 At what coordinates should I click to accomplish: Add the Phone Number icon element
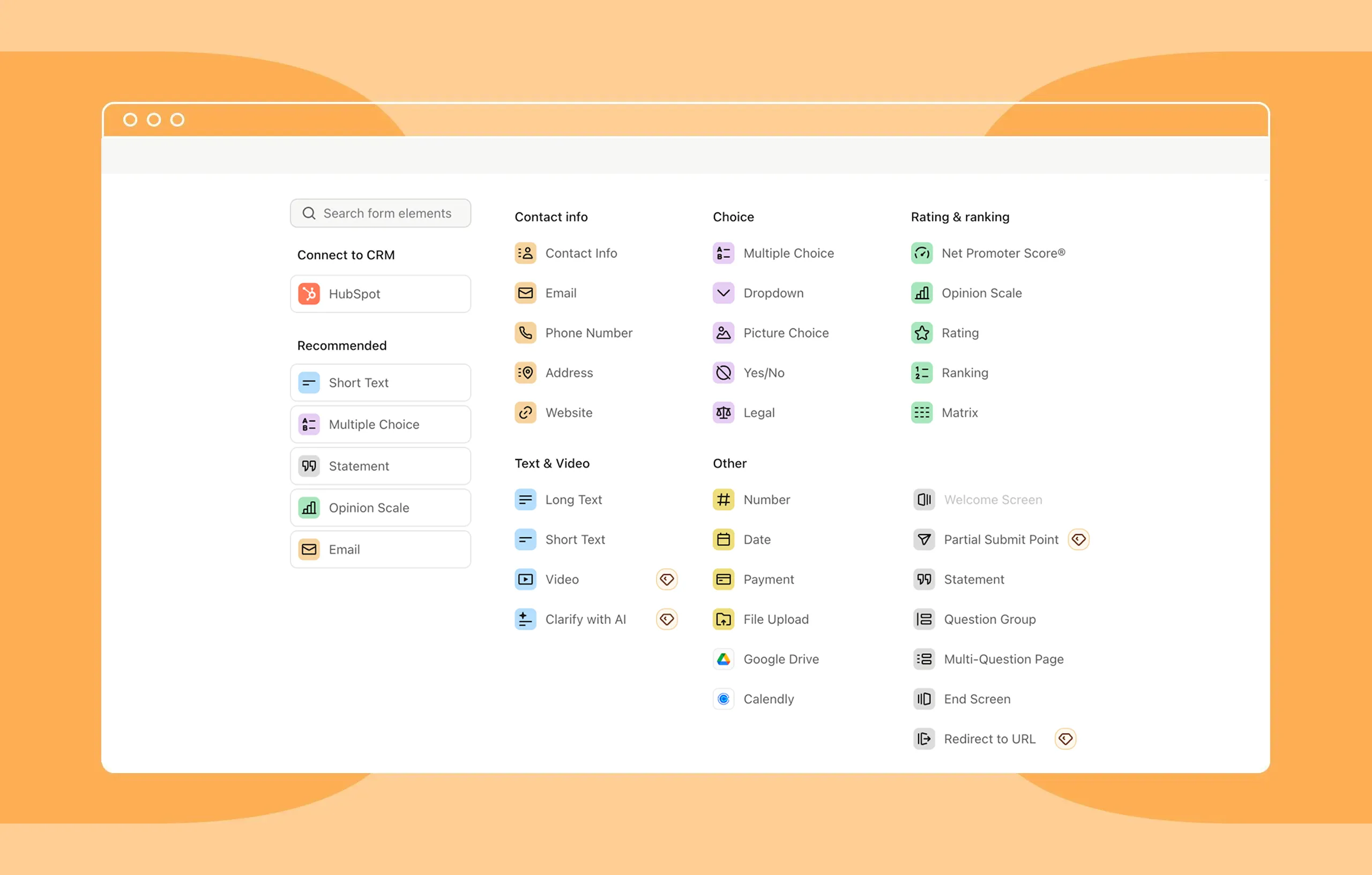click(x=525, y=333)
